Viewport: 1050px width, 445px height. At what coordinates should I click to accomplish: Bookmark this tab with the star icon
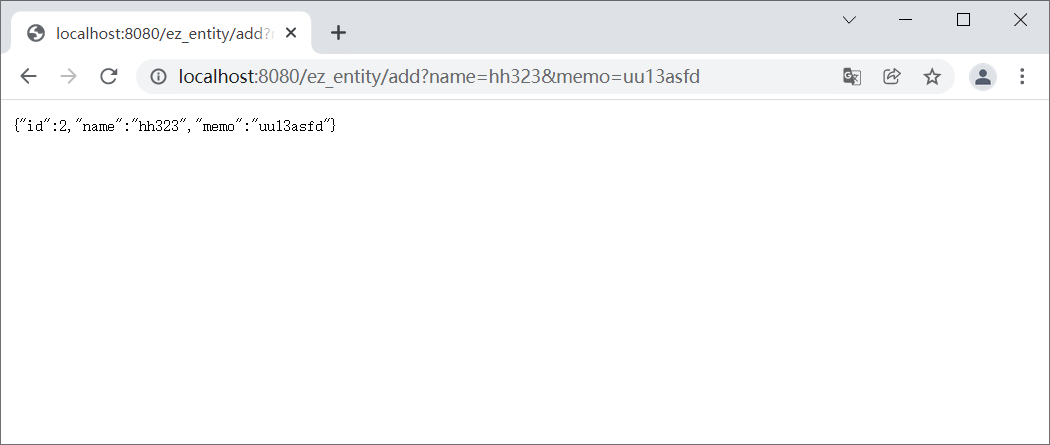(932, 76)
